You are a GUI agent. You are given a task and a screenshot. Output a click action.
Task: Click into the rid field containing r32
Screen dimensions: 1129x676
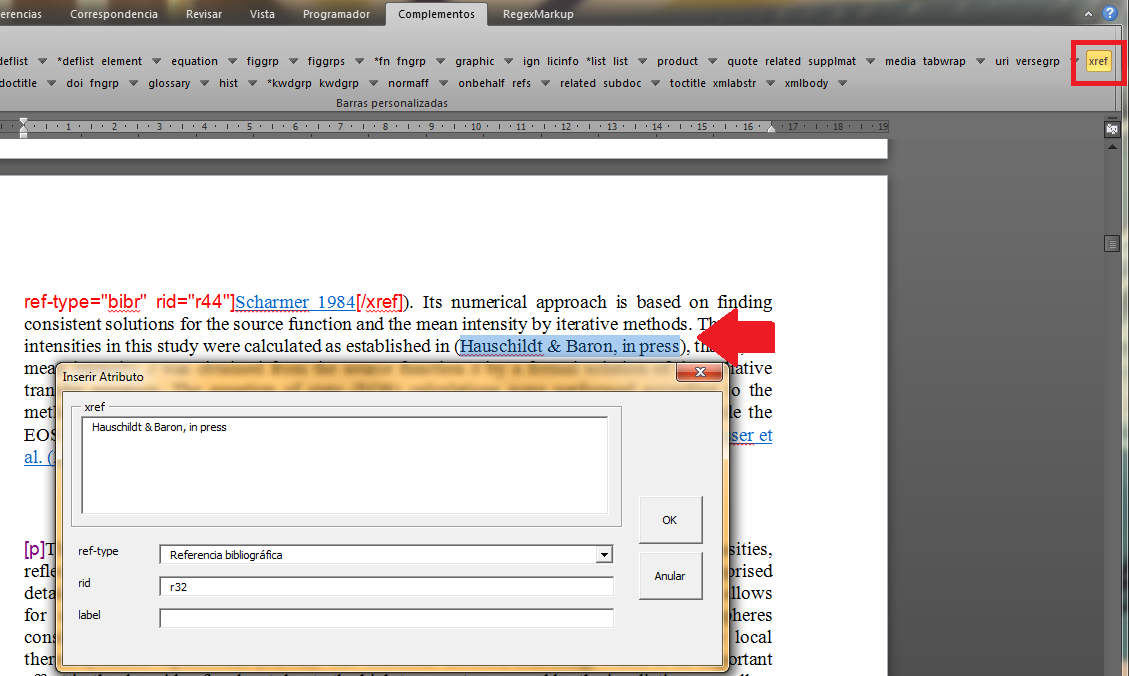pos(386,587)
